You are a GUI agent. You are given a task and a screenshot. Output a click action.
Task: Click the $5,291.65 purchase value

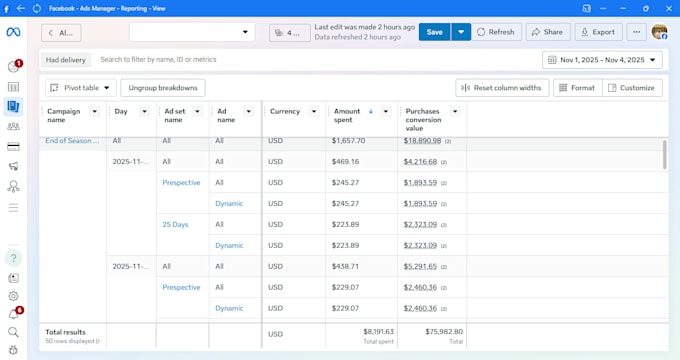pos(420,266)
